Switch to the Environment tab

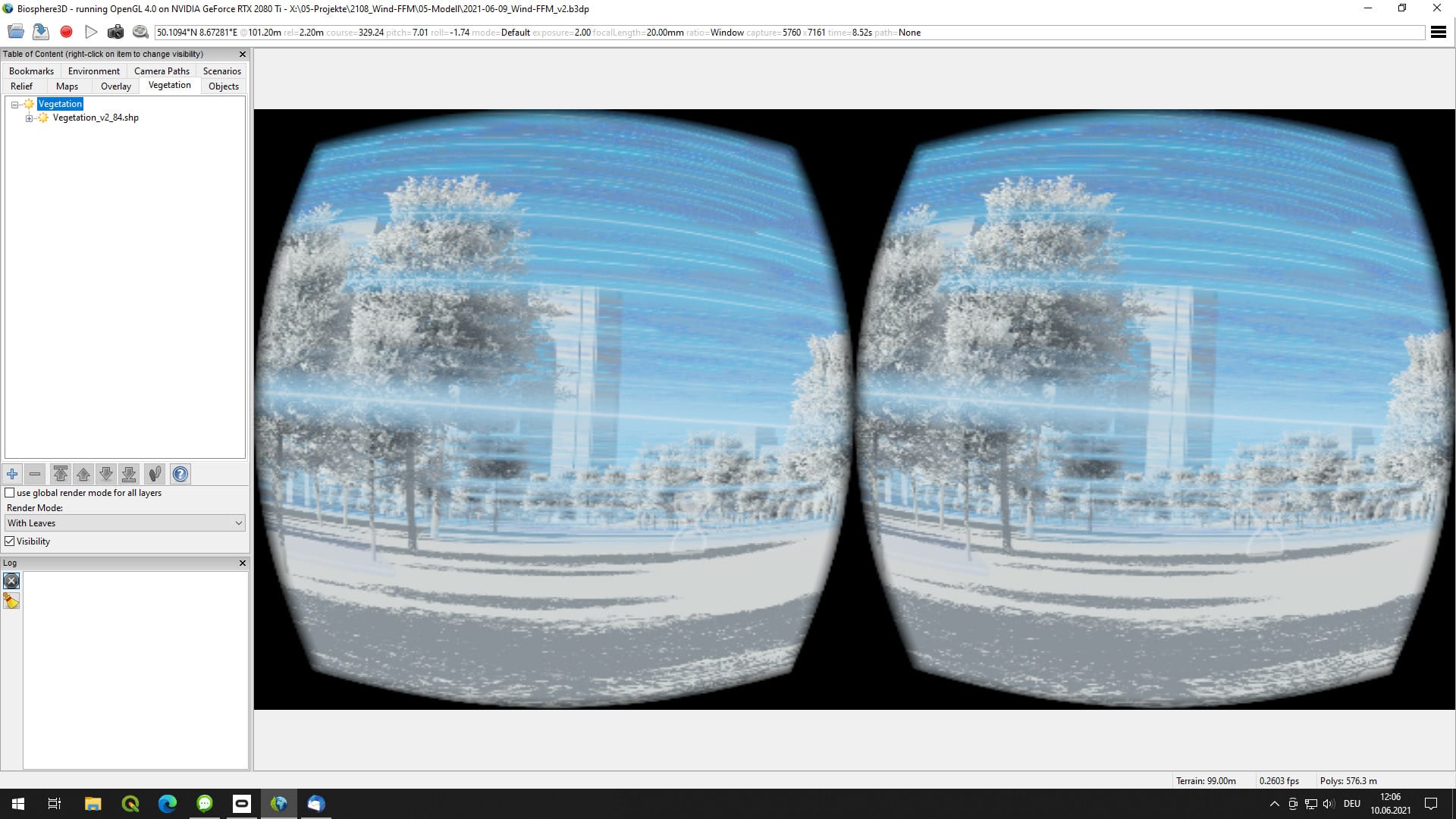[94, 71]
